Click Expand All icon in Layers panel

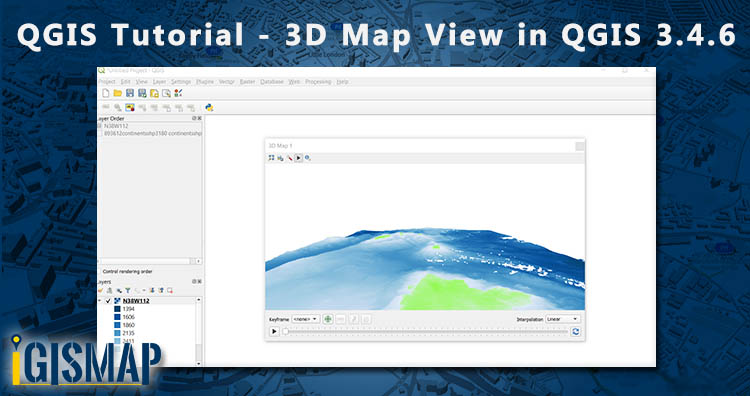tap(152, 290)
